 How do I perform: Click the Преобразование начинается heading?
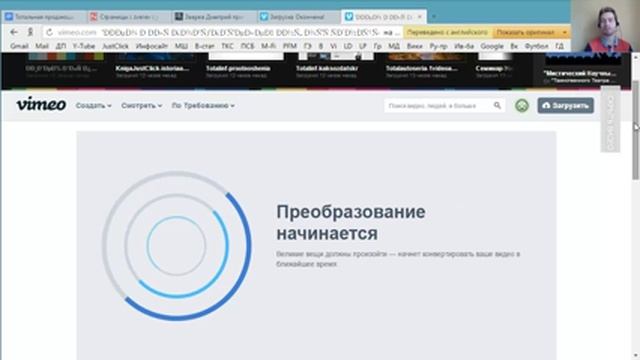[x=351, y=222]
